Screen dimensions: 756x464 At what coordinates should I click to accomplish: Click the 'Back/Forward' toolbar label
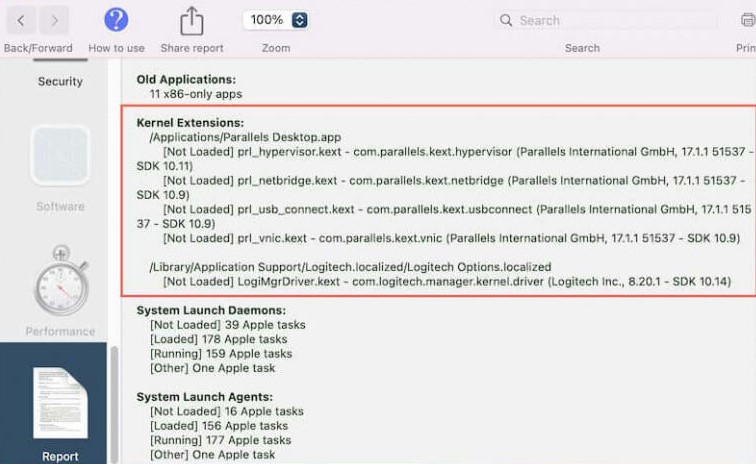pos(38,48)
